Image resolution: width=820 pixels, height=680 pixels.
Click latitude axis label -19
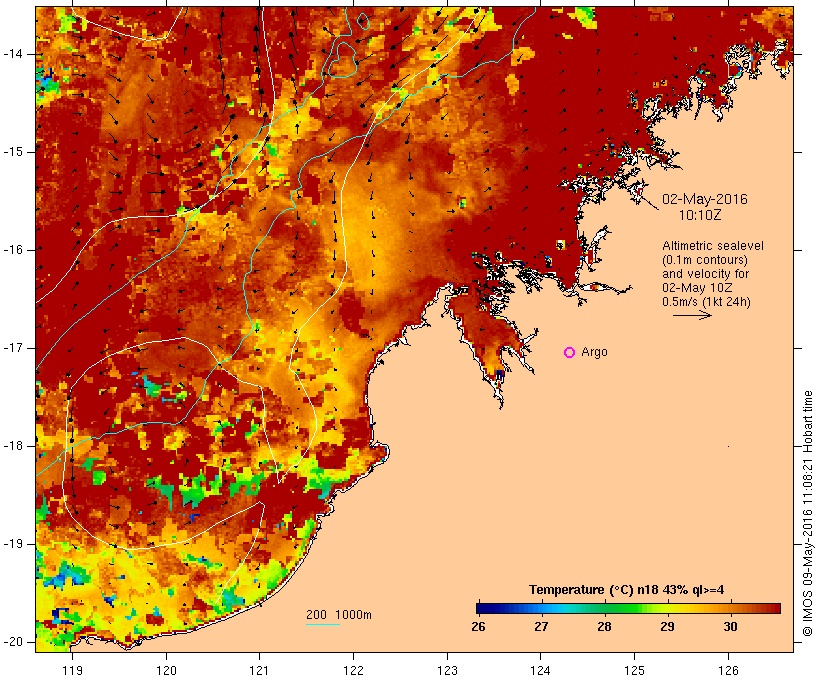pos(13,544)
